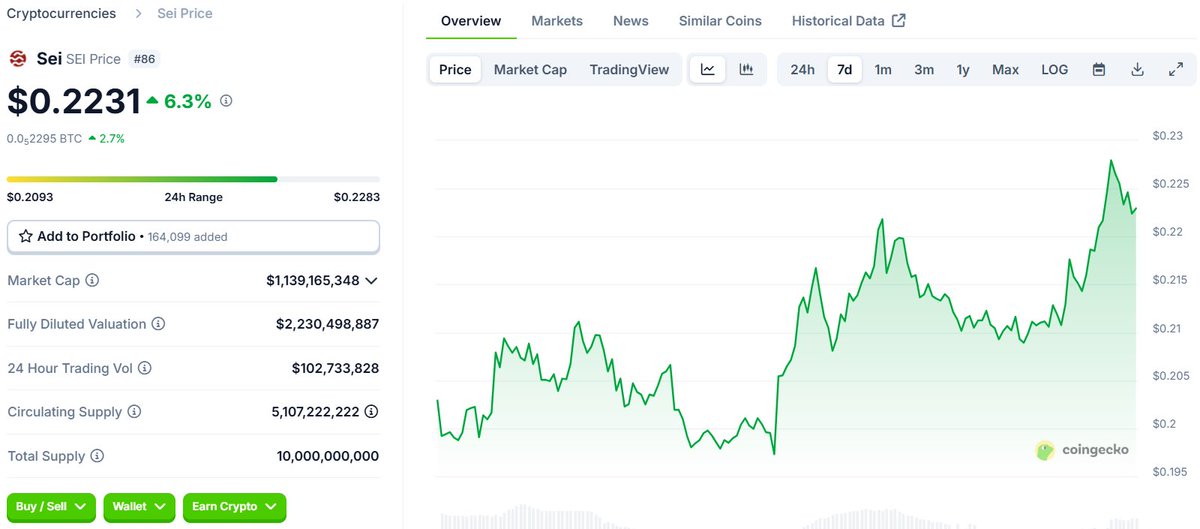The image size is (1200, 529).
Task: Open the Buy / Sell dropdown
Action: [x=51, y=507]
